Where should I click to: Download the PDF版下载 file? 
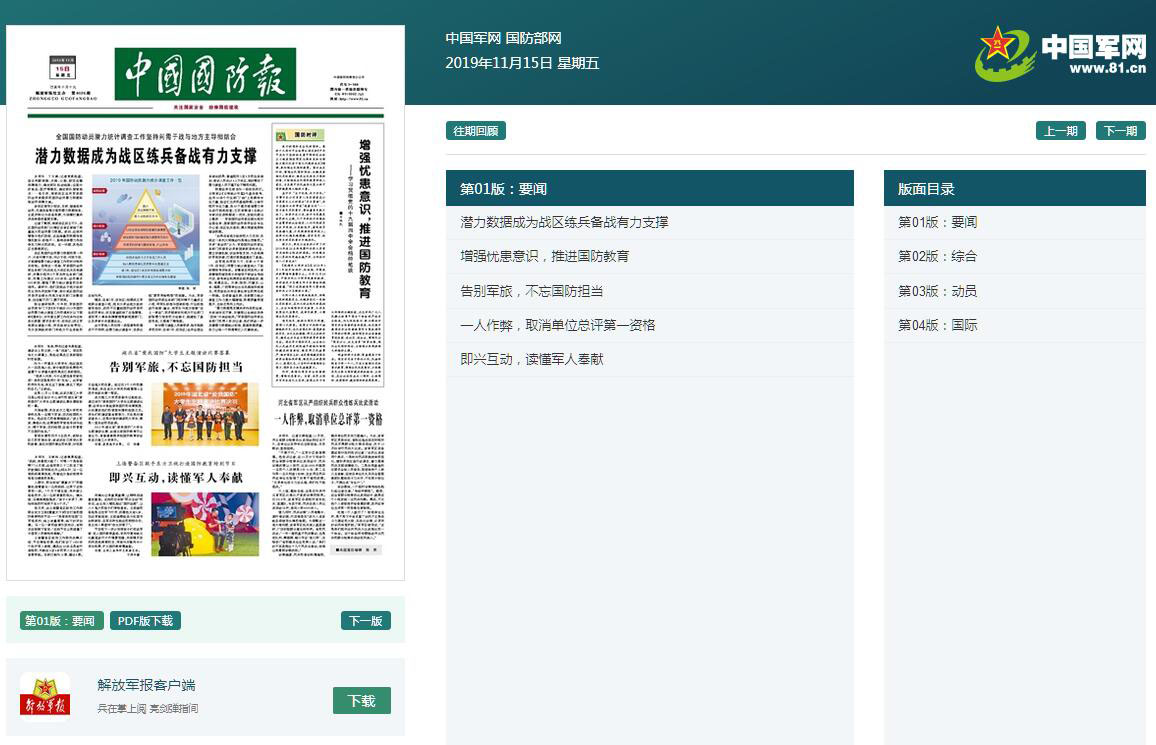click(145, 621)
